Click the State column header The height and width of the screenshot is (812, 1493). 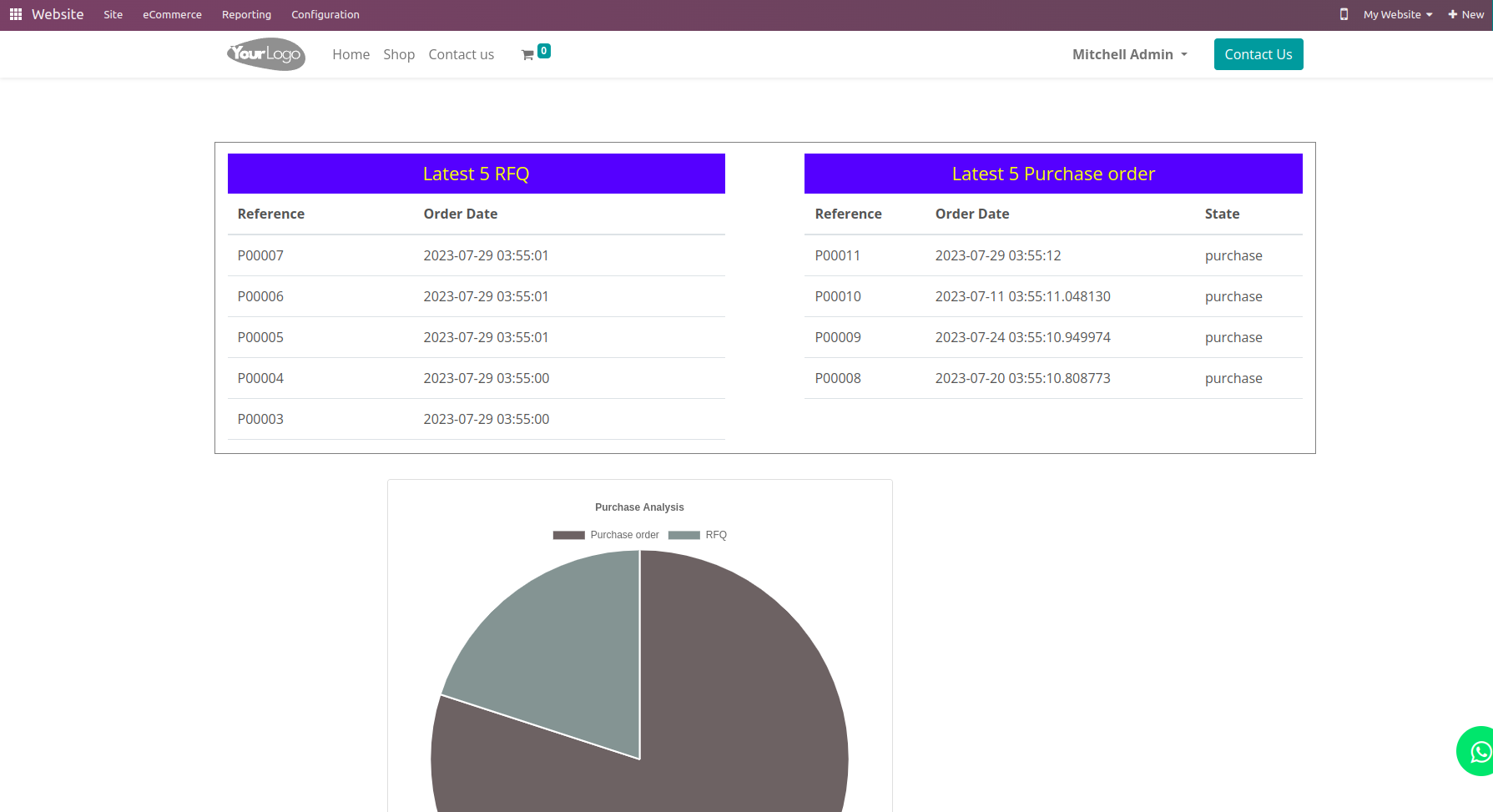[1222, 214]
